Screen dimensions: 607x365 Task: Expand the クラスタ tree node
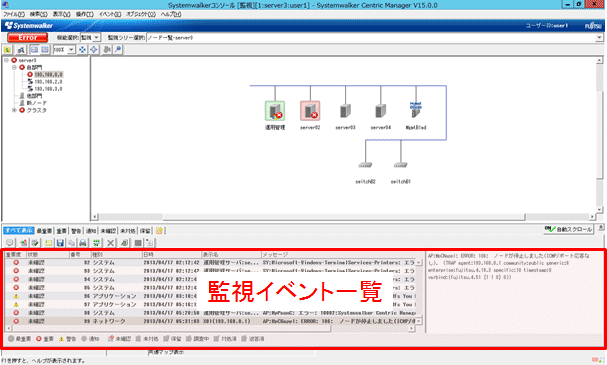14,110
